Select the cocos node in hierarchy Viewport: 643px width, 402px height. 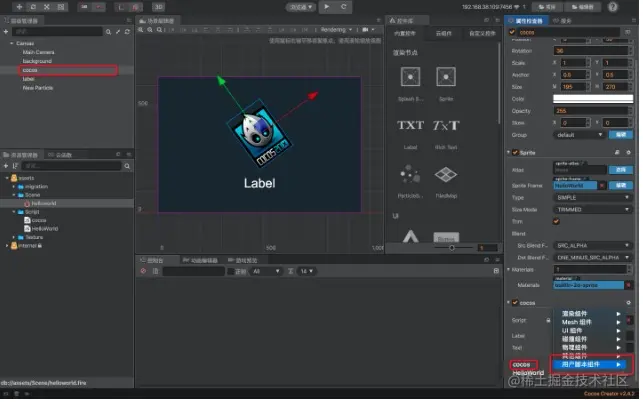point(30,70)
